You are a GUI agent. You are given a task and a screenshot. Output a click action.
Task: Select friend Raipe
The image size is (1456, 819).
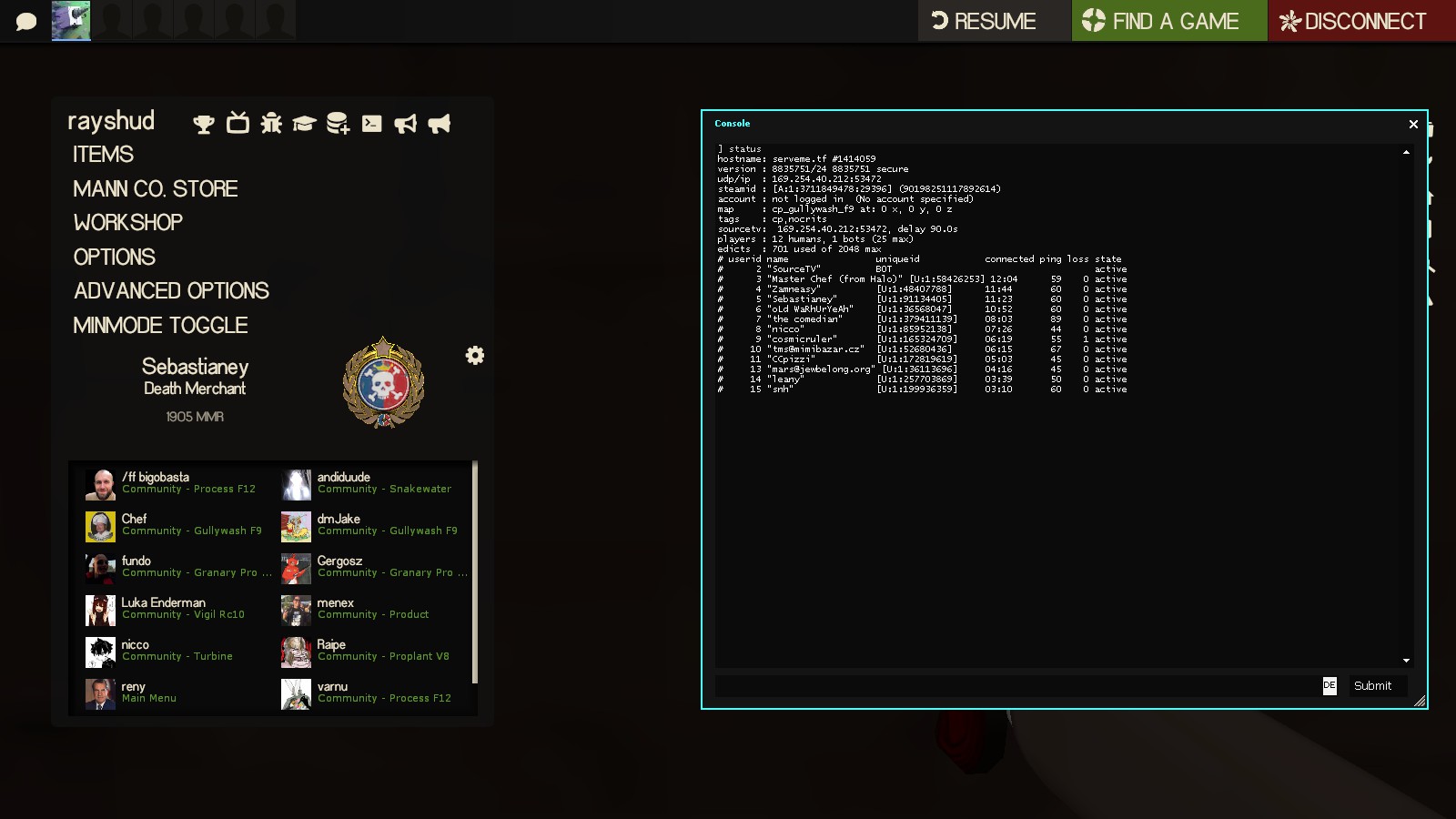tap(374, 652)
